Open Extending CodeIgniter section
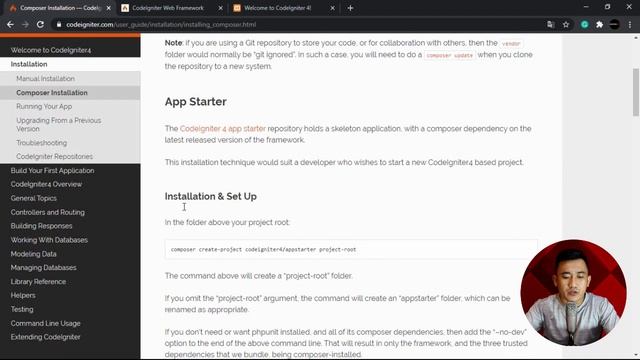This screenshot has height=360, width=640. [45, 337]
